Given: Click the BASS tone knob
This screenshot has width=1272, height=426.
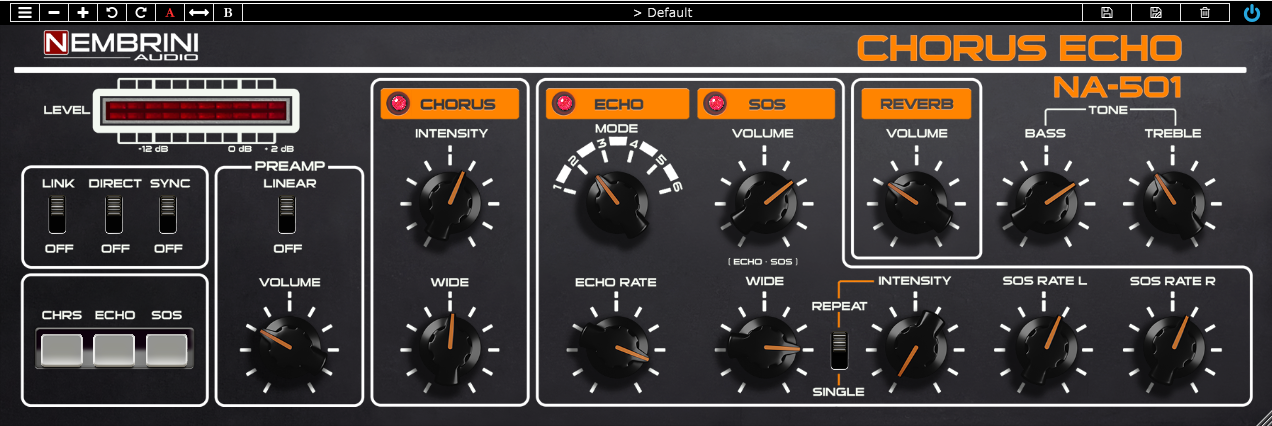Looking at the screenshot, I should pos(1046,203).
